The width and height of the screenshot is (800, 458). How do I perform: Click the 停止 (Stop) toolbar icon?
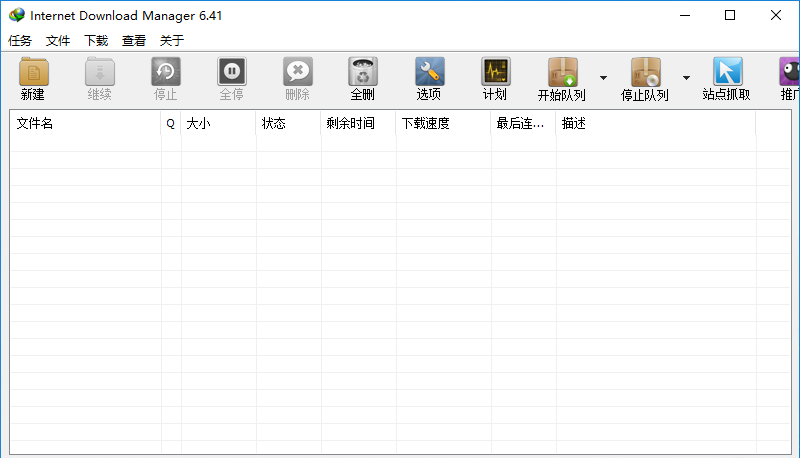(x=166, y=72)
